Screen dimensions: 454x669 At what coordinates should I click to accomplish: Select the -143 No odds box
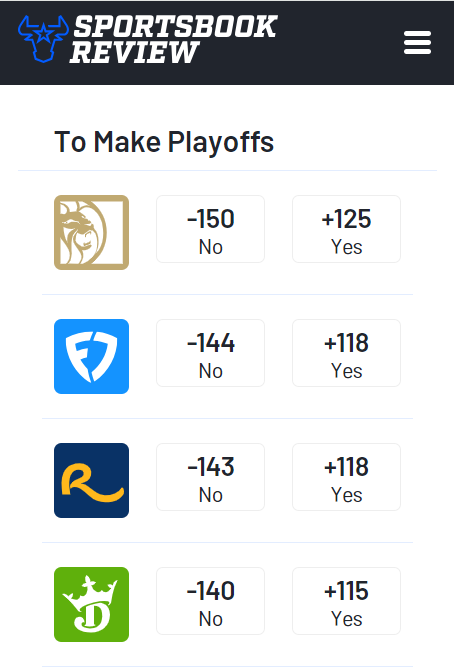pyautogui.click(x=210, y=477)
